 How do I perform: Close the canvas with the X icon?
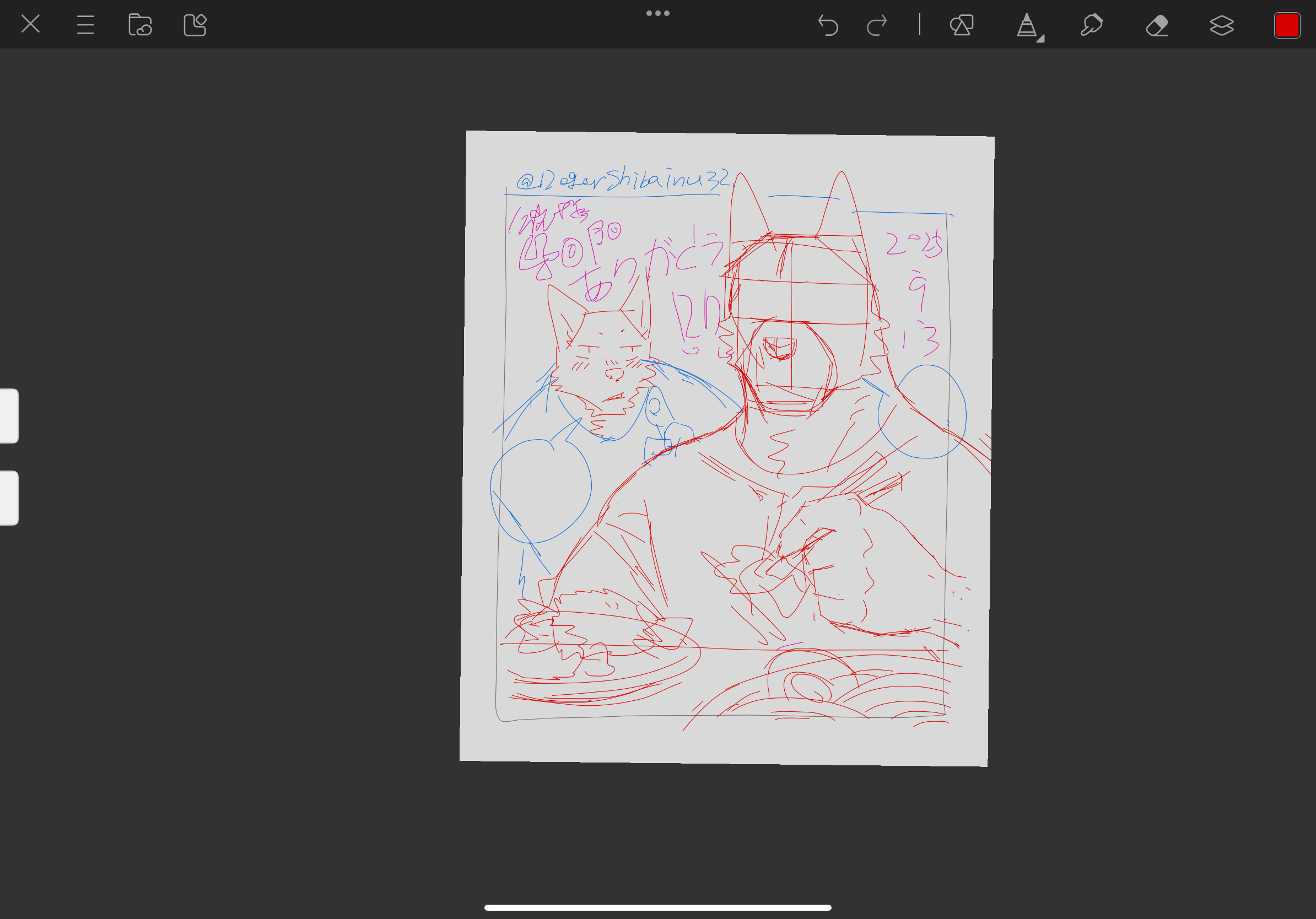[30, 24]
